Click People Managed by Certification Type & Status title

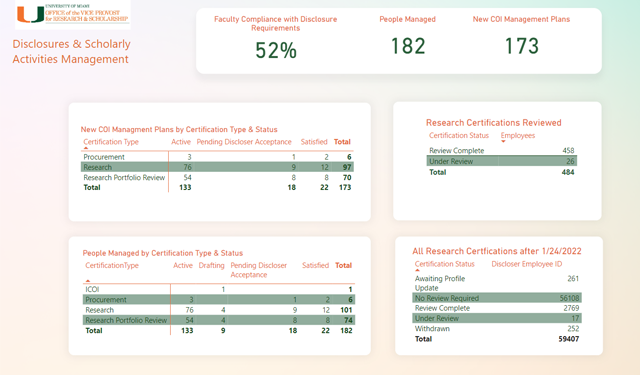pos(163,253)
